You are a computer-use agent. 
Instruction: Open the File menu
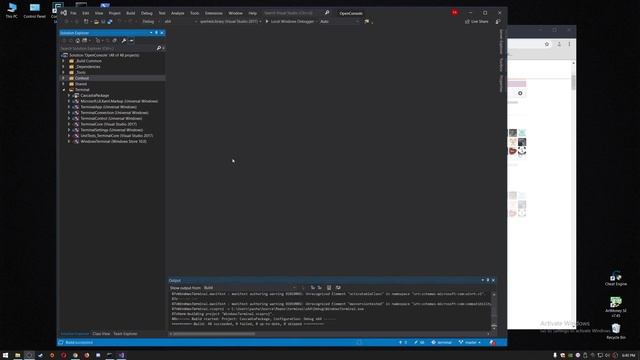[73, 13]
